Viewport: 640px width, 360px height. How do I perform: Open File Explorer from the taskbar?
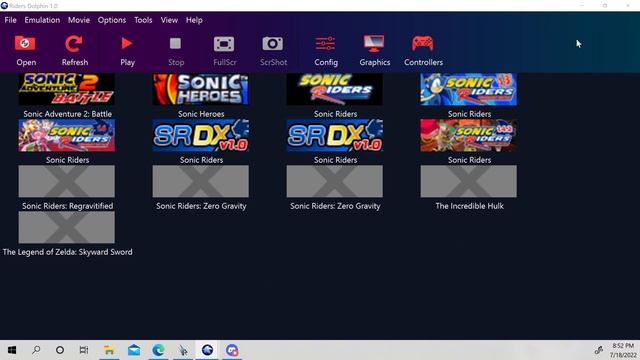coord(109,350)
